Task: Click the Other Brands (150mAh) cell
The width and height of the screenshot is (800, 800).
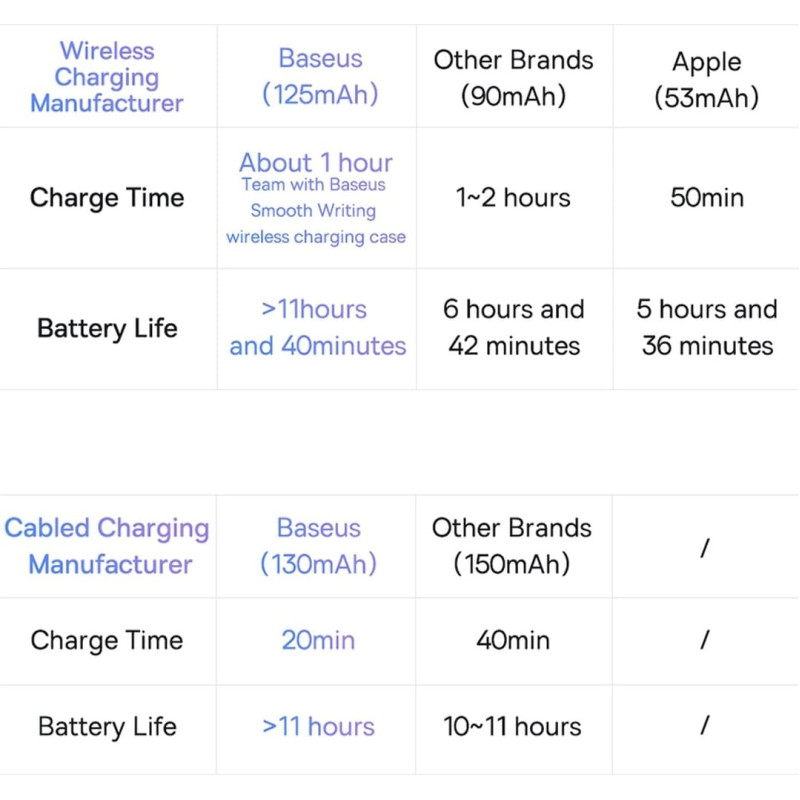Action: (512, 546)
